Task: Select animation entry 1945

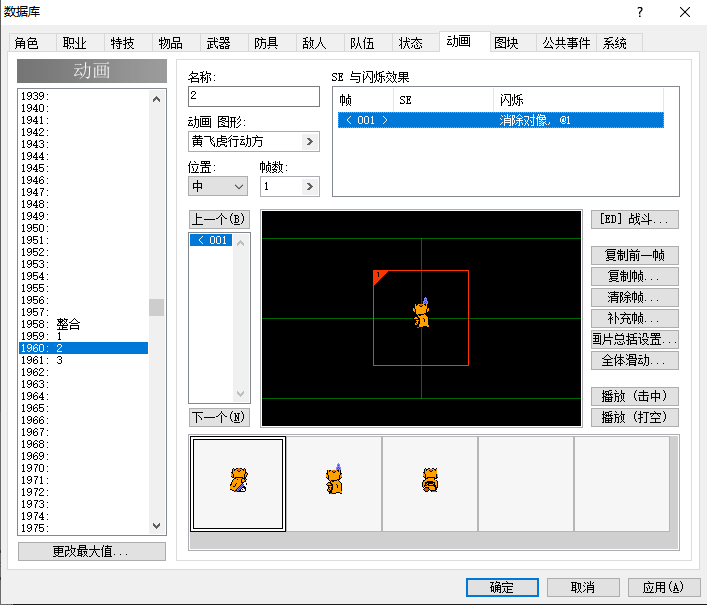Action: pos(83,168)
